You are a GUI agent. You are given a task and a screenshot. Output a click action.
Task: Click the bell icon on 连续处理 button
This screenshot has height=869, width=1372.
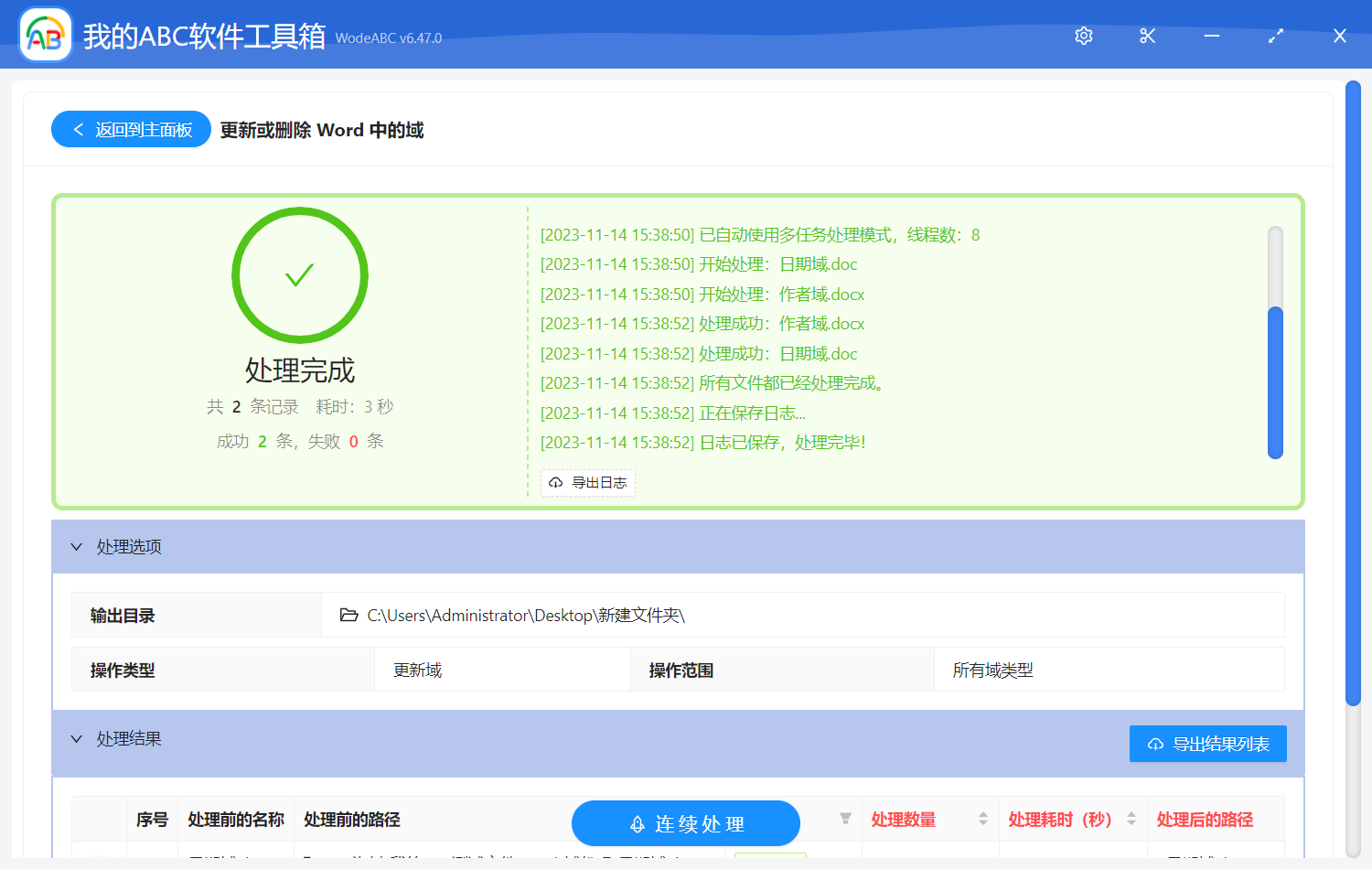tap(636, 823)
